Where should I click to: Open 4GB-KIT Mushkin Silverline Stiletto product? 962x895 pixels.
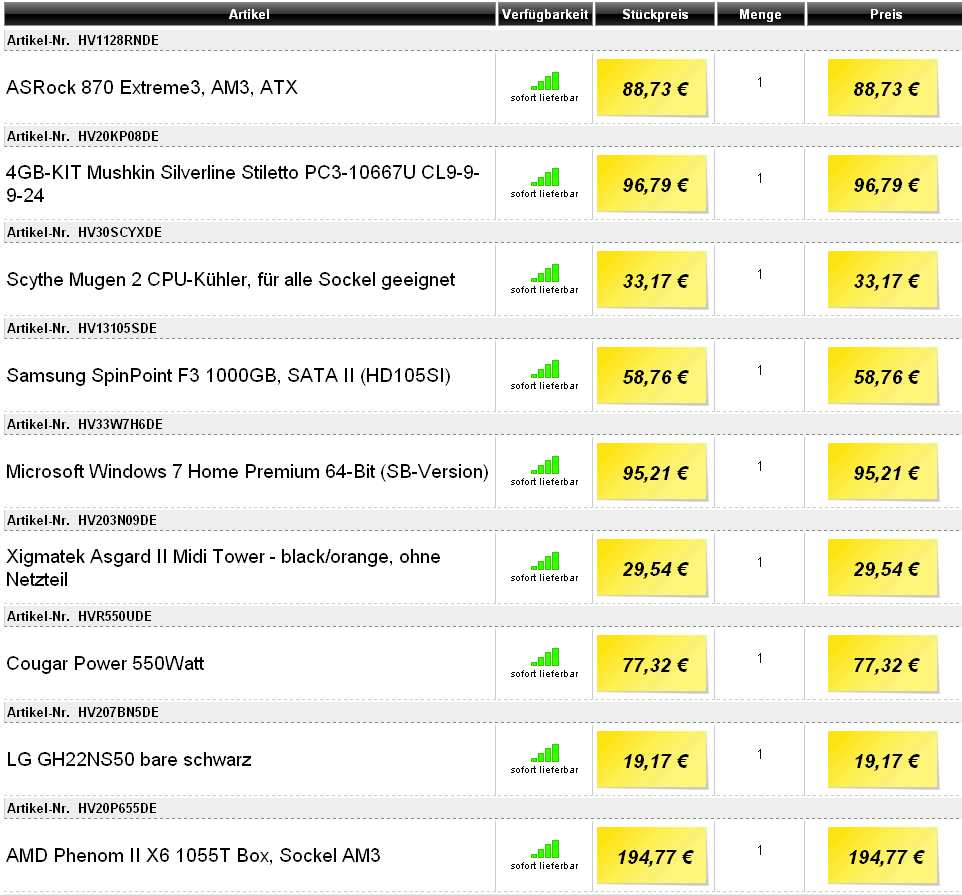[x=243, y=183]
